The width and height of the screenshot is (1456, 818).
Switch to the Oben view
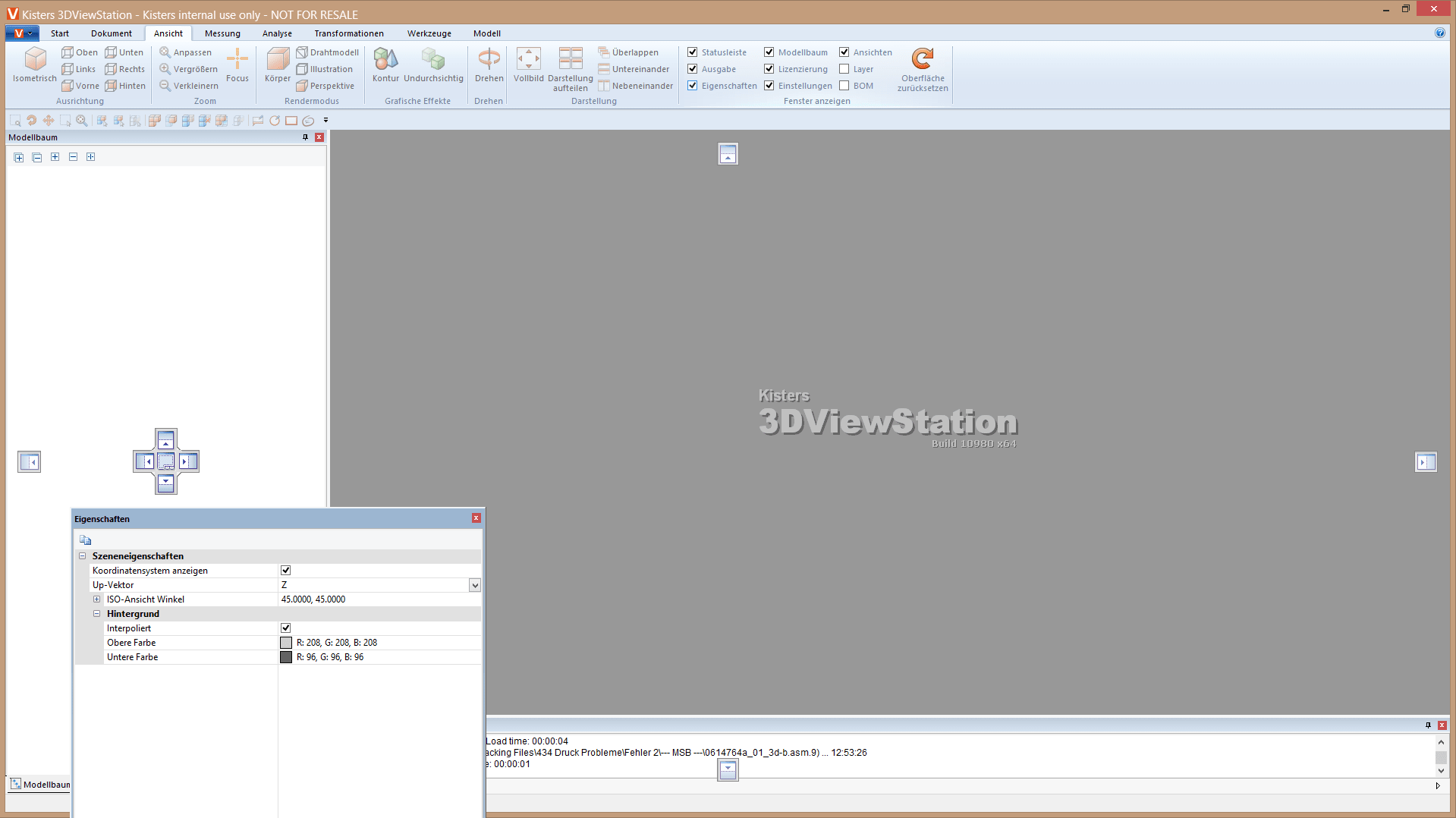[80, 52]
